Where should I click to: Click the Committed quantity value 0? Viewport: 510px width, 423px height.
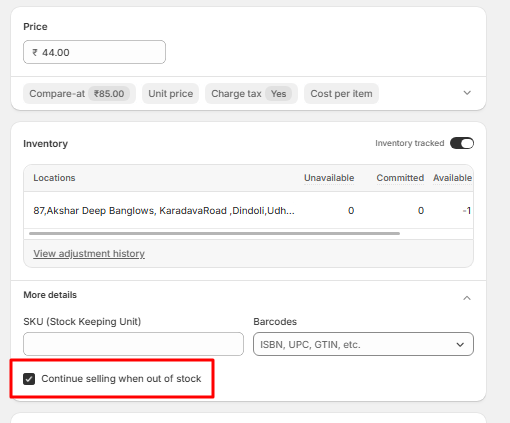[x=421, y=211]
